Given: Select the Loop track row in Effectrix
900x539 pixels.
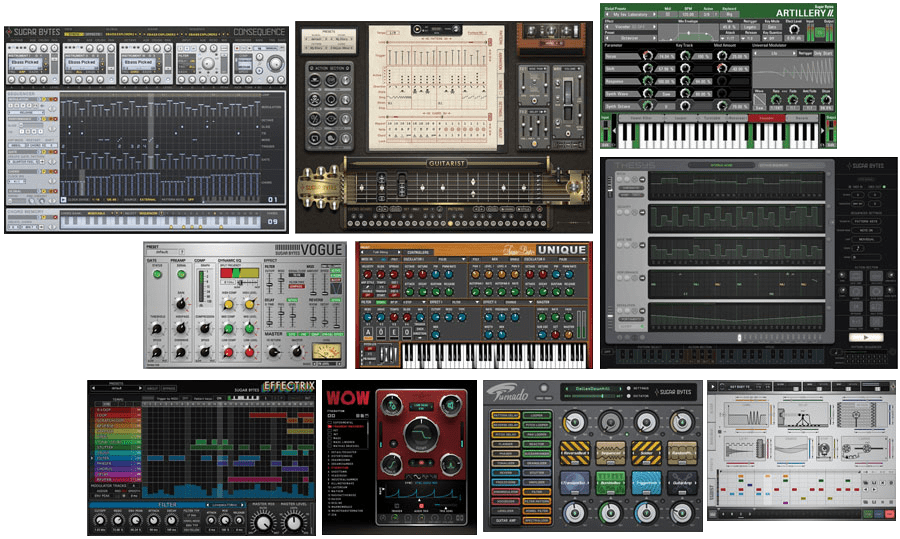Looking at the screenshot, I should coord(117,414).
